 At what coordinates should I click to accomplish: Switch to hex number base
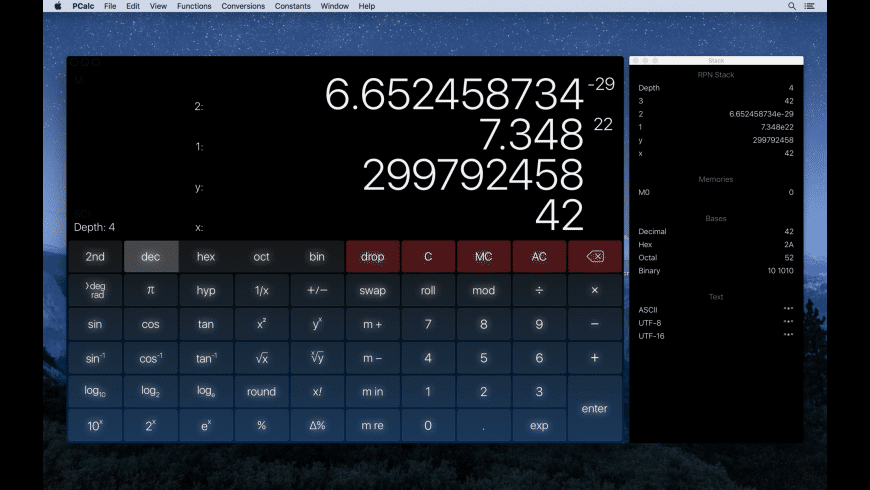click(x=206, y=256)
